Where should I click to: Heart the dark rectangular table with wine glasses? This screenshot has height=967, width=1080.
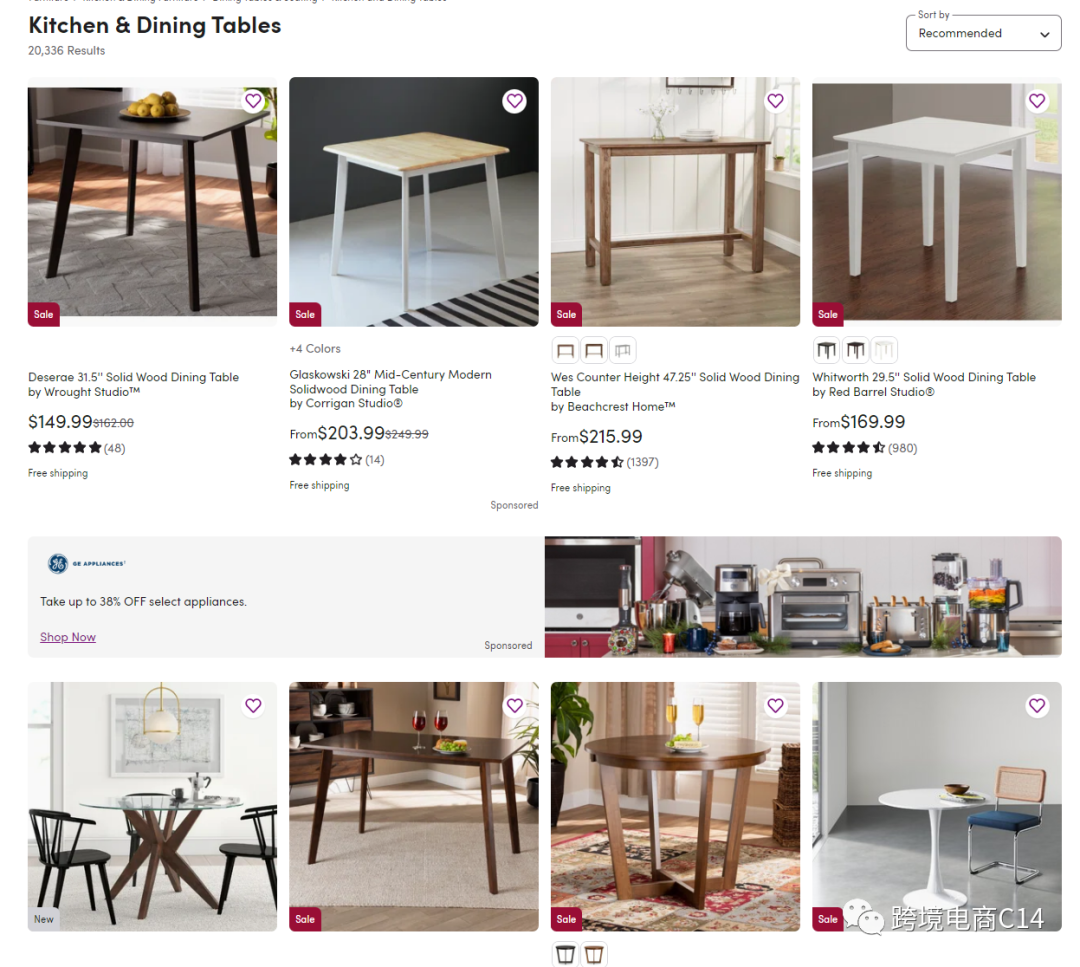point(515,705)
